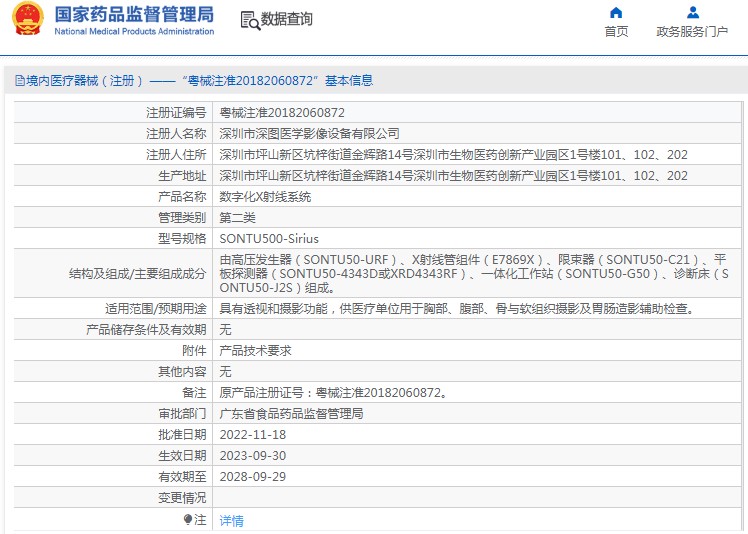Click the 附件 label
Image resolution: width=748 pixels, height=534 pixels.
click(194, 351)
